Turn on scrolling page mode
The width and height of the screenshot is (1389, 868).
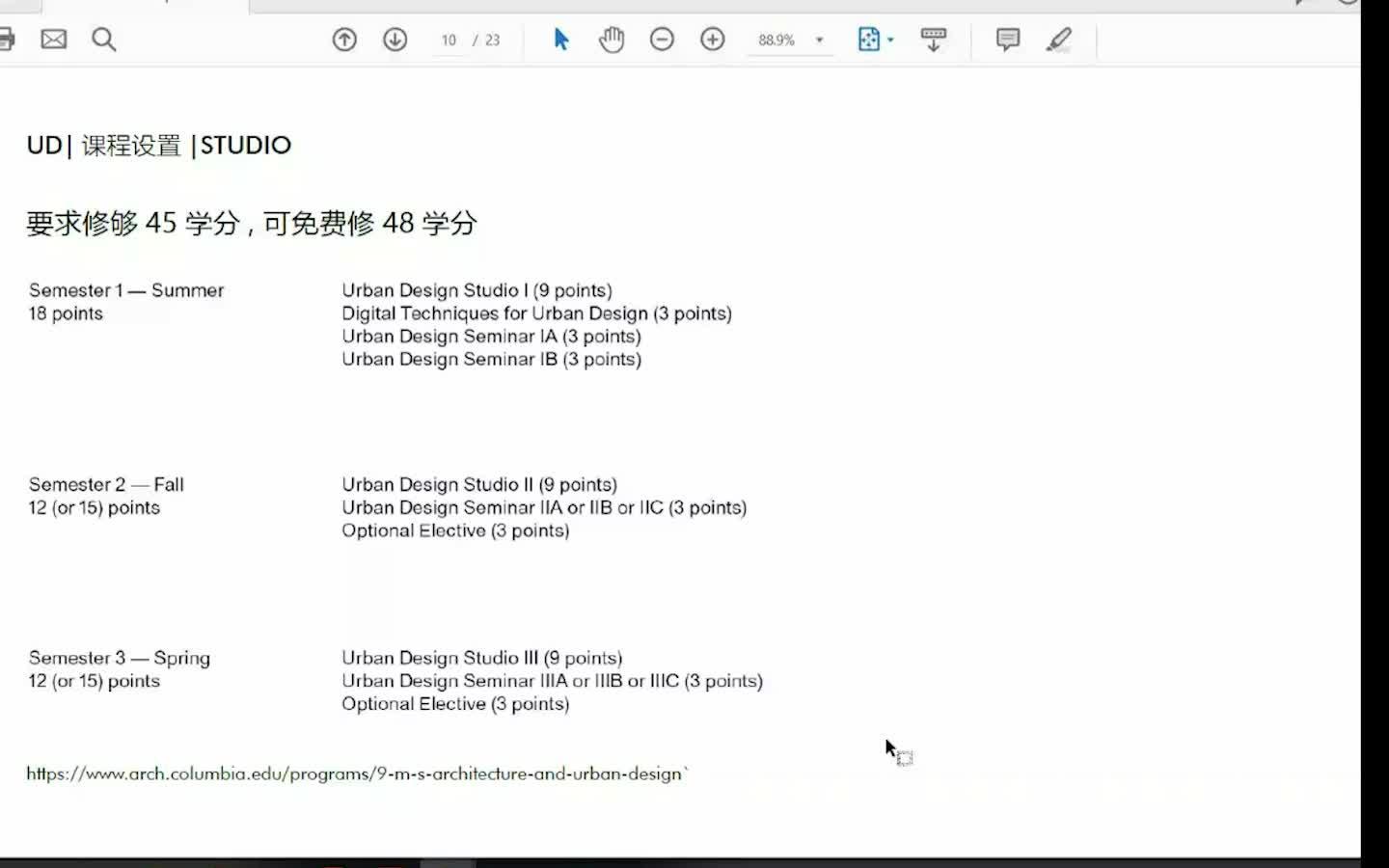point(933,40)
